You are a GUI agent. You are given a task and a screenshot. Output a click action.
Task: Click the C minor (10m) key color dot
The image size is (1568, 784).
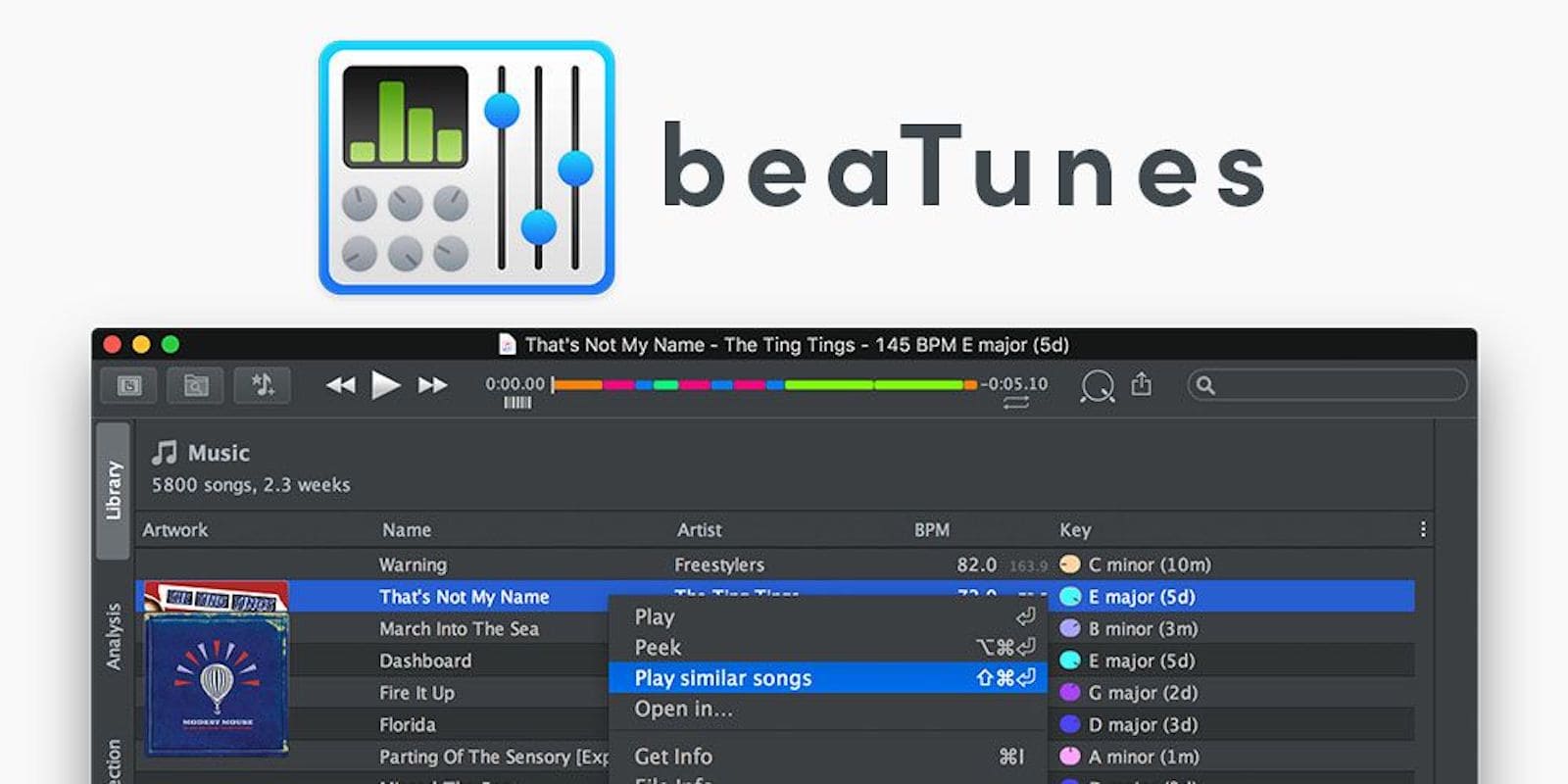click(1070, 564)
